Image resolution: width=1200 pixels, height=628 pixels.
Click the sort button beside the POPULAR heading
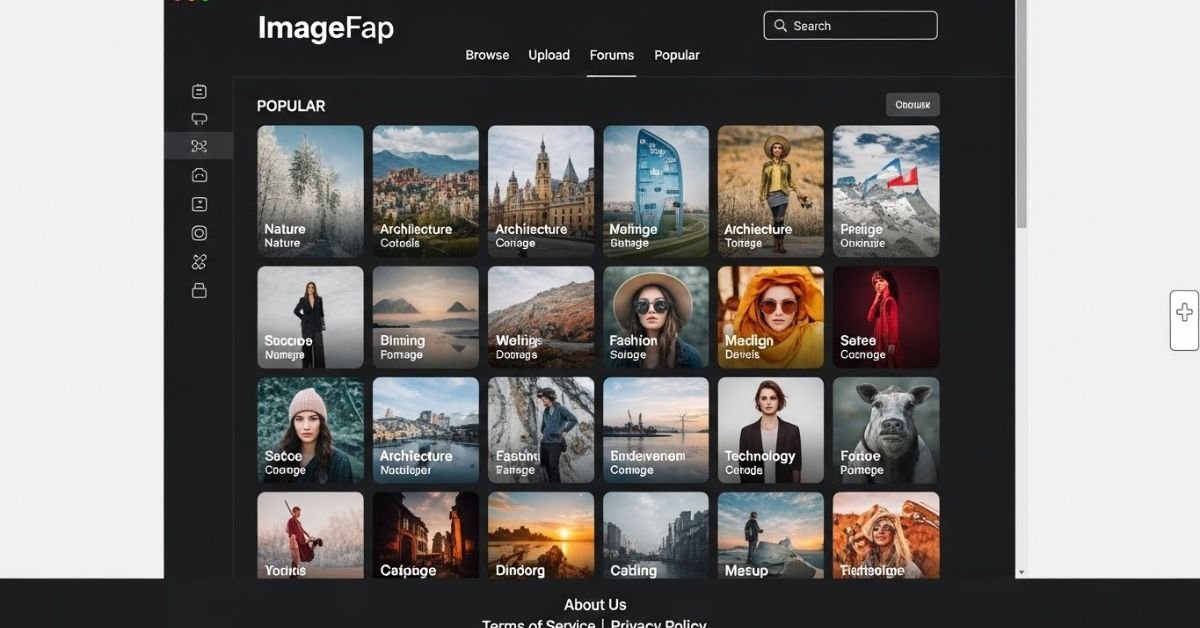[912, 104]
